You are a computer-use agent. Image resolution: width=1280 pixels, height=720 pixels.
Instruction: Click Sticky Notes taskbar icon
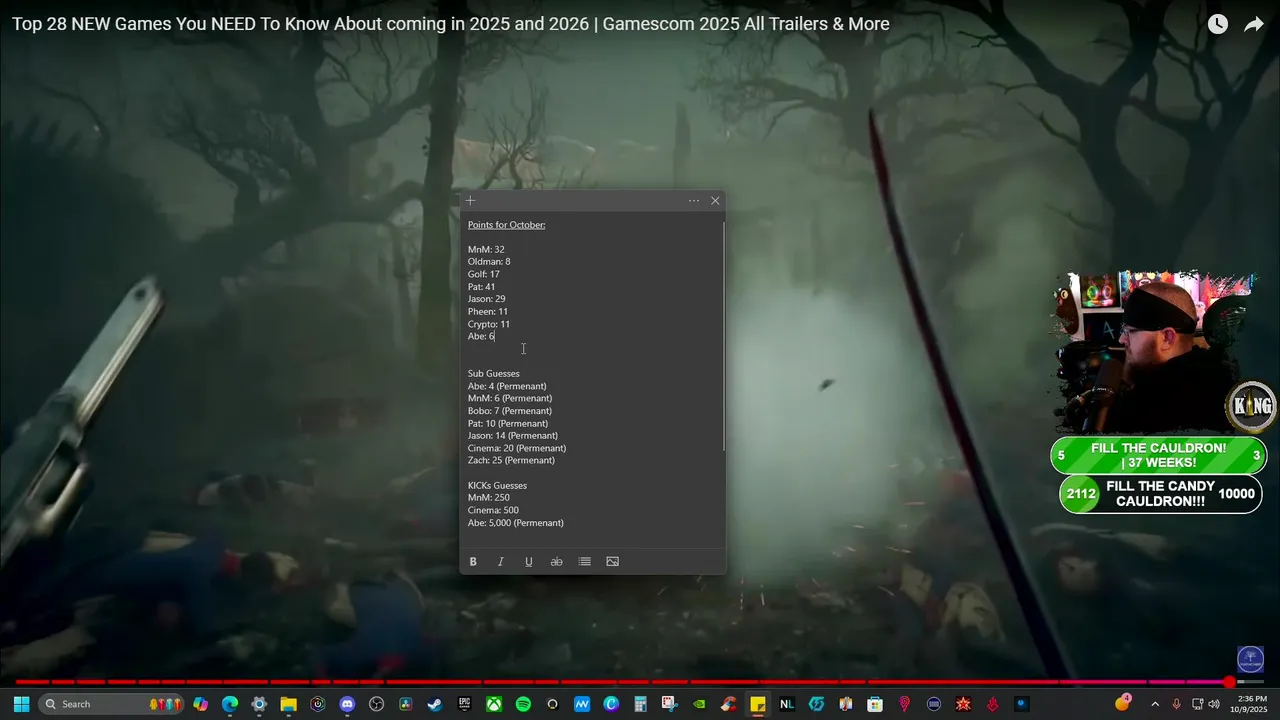(758, 704)
